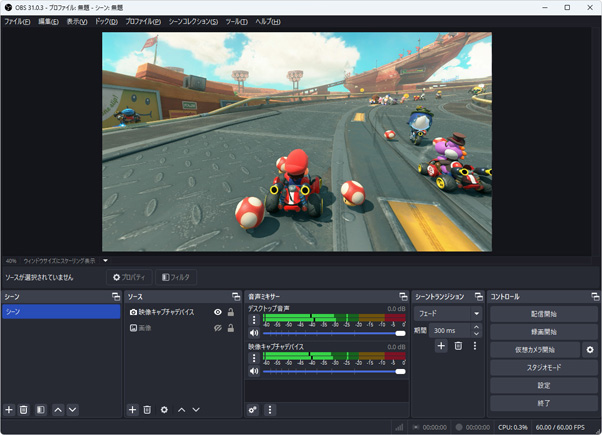The width and height of the screenshot is (602, 435).
Task: Pop out the コントロール dock panel
Action: point(595,296)
